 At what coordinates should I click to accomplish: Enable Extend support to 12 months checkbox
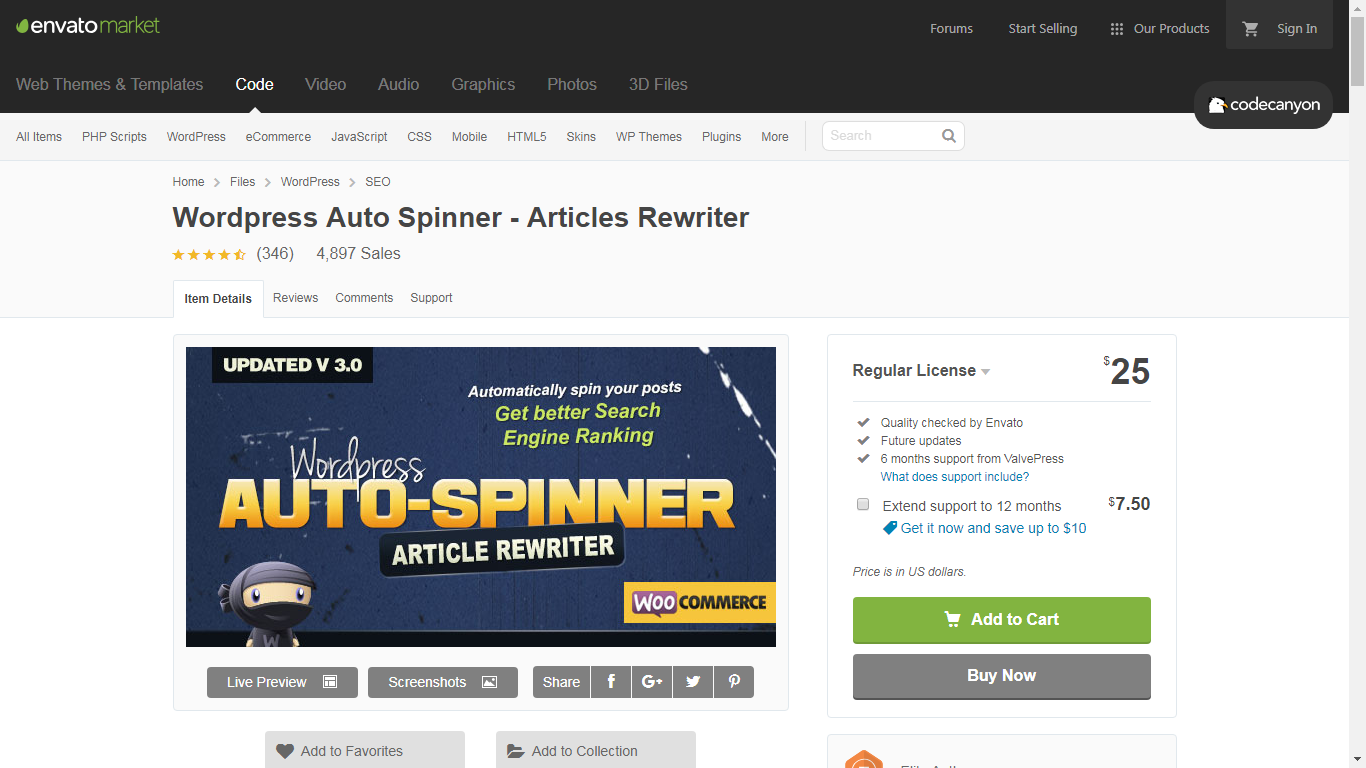863,504
